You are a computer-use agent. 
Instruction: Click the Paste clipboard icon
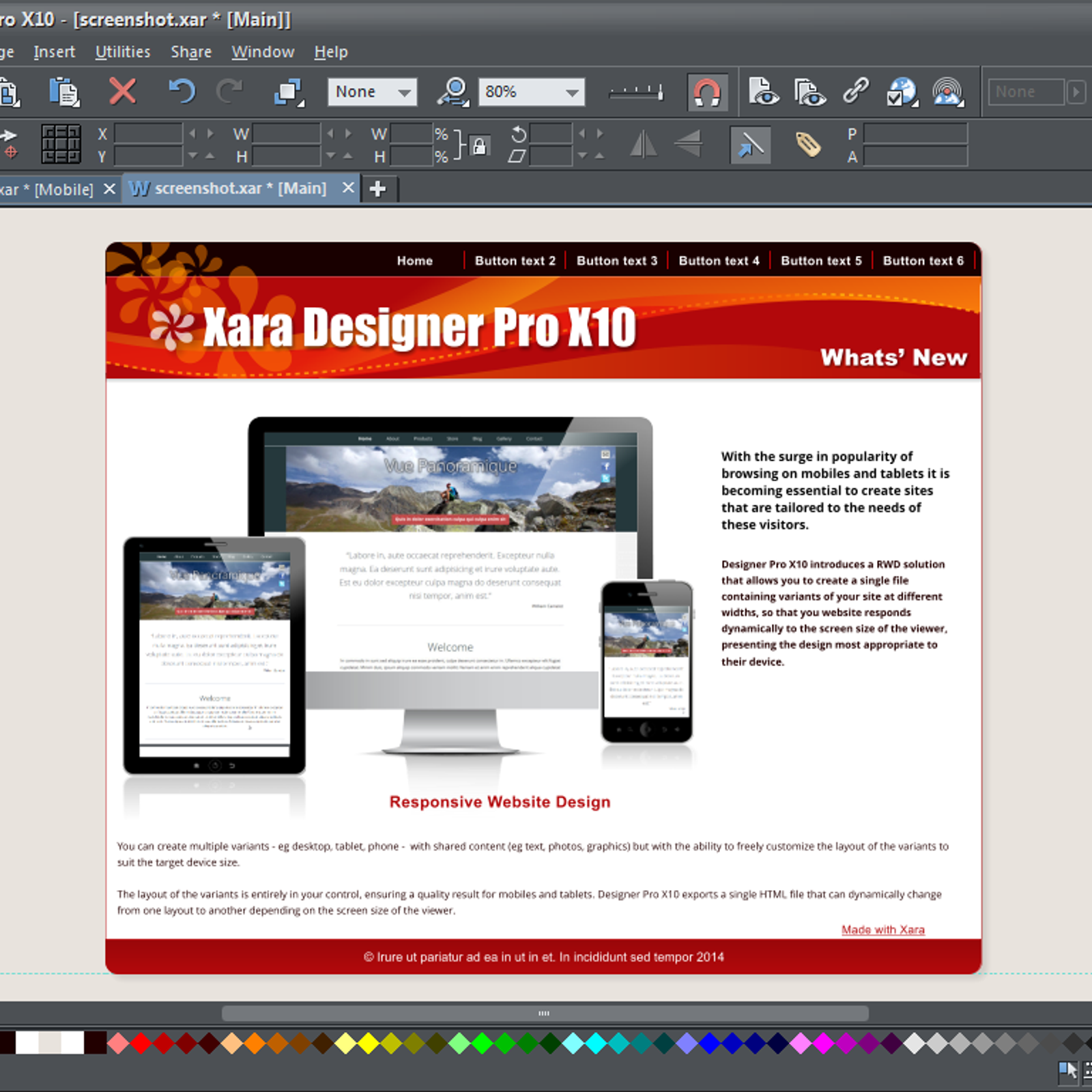click(x=64, y=91)
